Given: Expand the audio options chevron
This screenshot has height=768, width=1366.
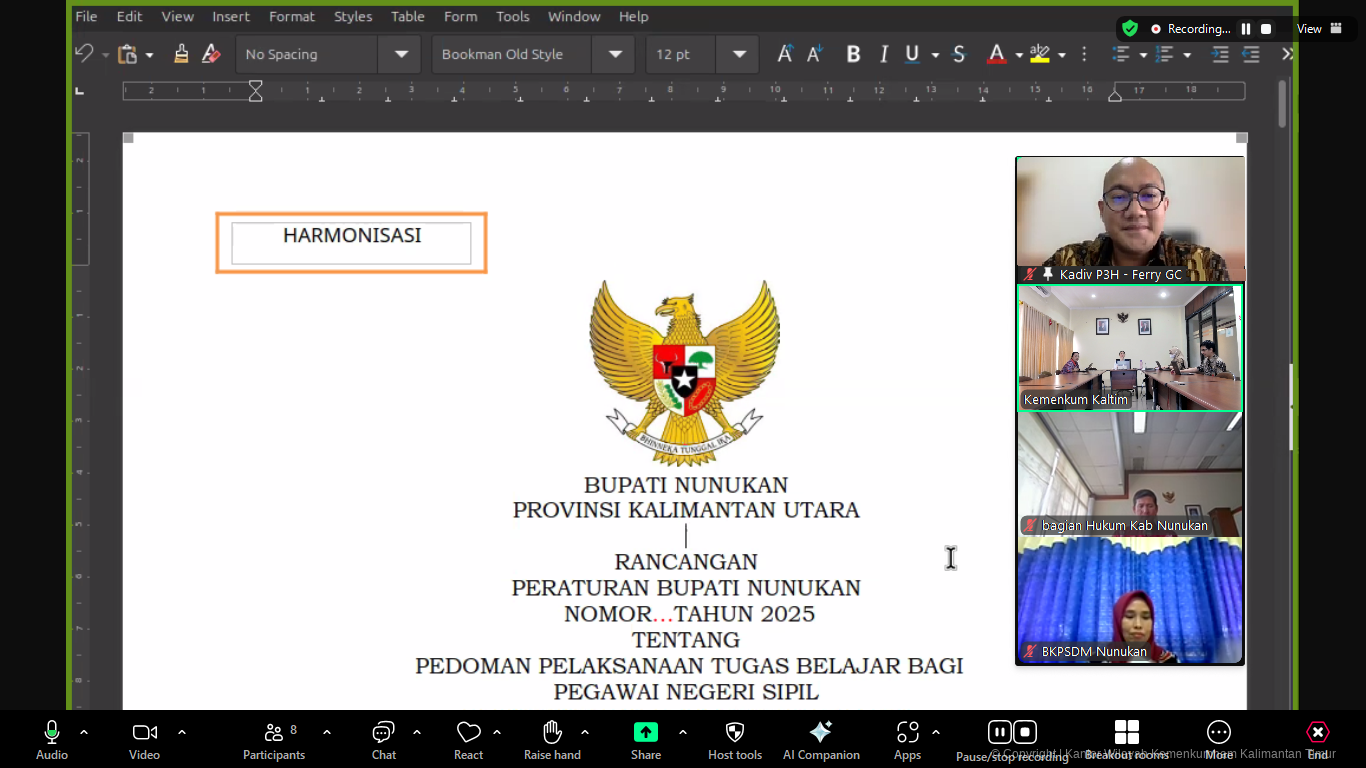Looking at the screenshot, I should [84, 732].
